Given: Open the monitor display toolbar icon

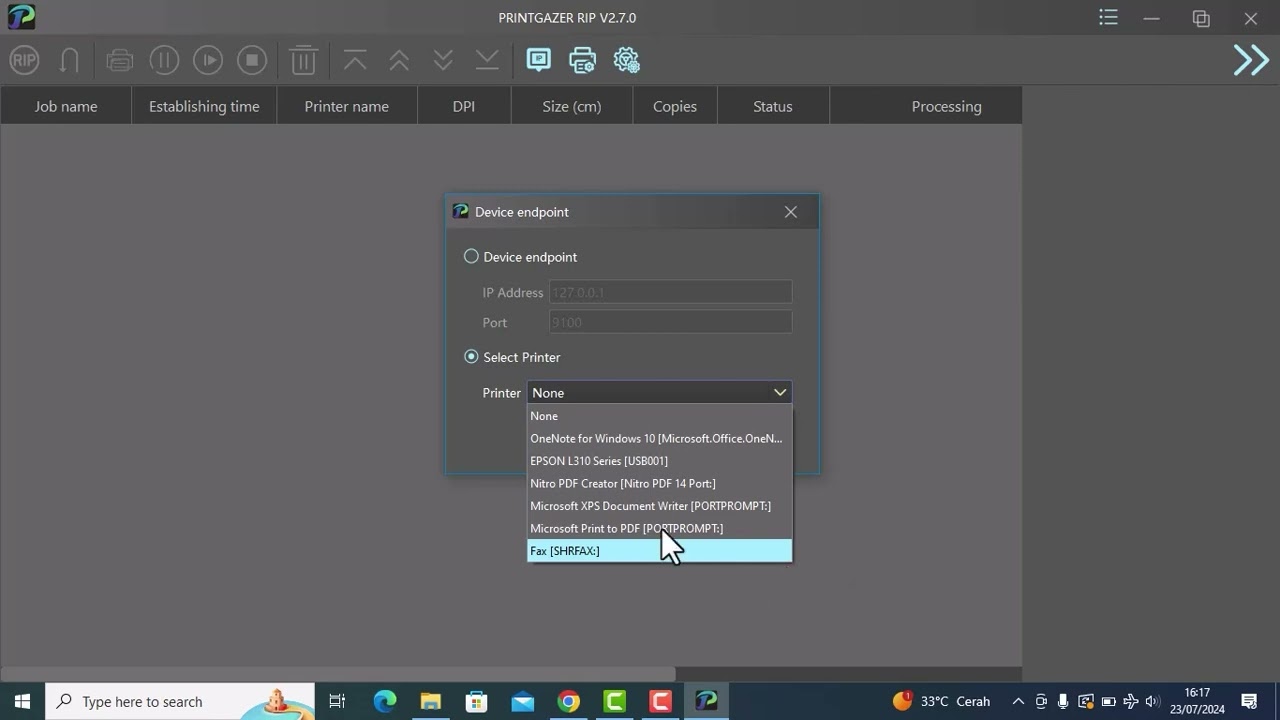Looking at the screenshot, I should click(x=538, y=60).
